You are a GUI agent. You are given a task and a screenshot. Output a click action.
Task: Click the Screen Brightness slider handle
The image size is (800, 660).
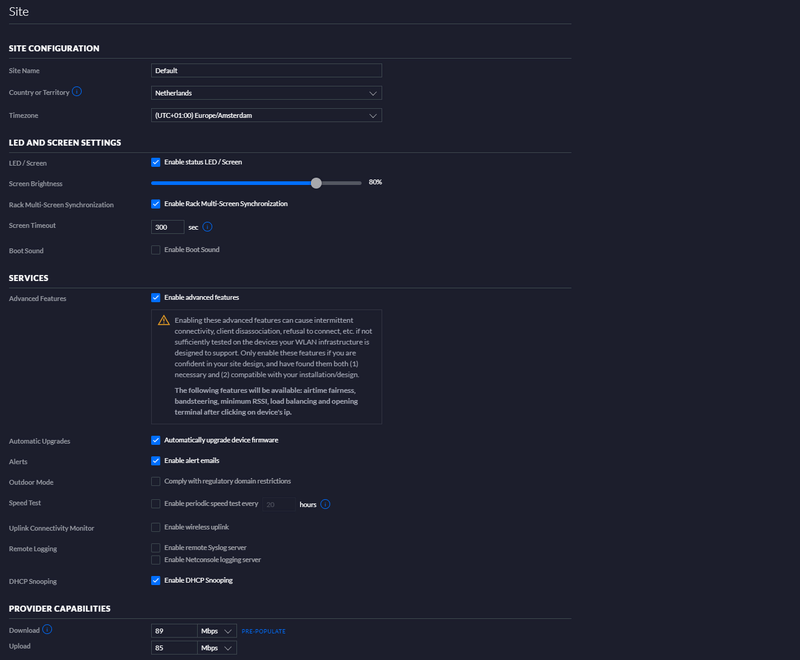point(316,183)
